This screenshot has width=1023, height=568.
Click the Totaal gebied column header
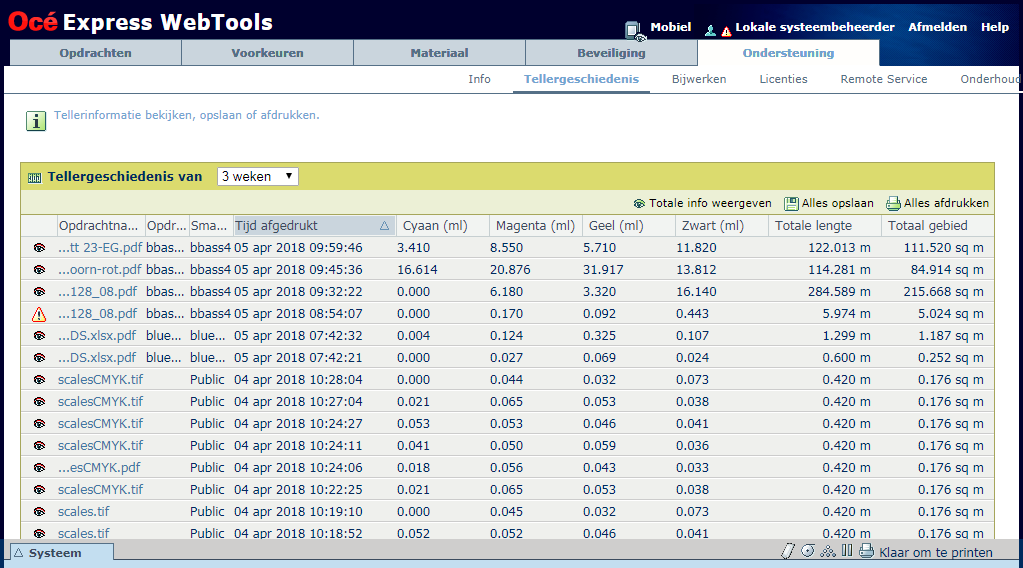938,226
